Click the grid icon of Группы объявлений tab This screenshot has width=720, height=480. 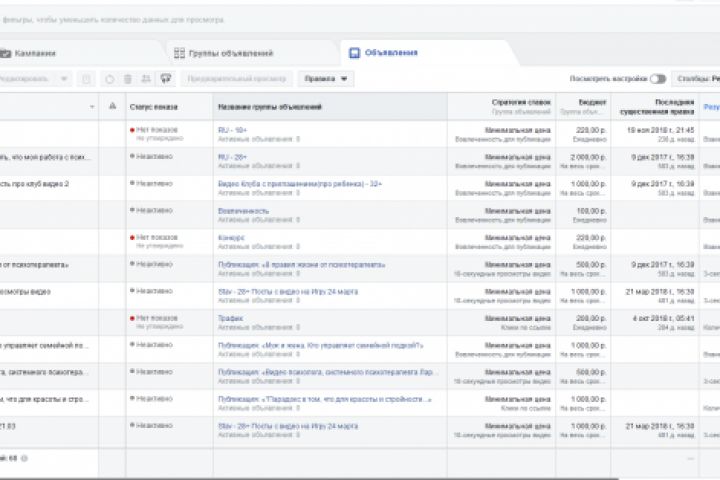178,53
